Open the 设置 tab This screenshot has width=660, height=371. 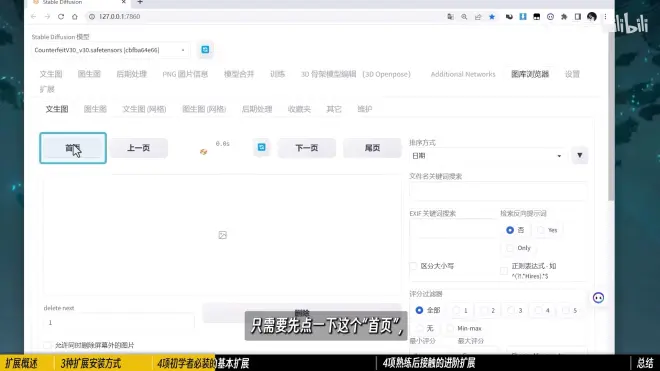pyautogui.click(x=572, y=74)
